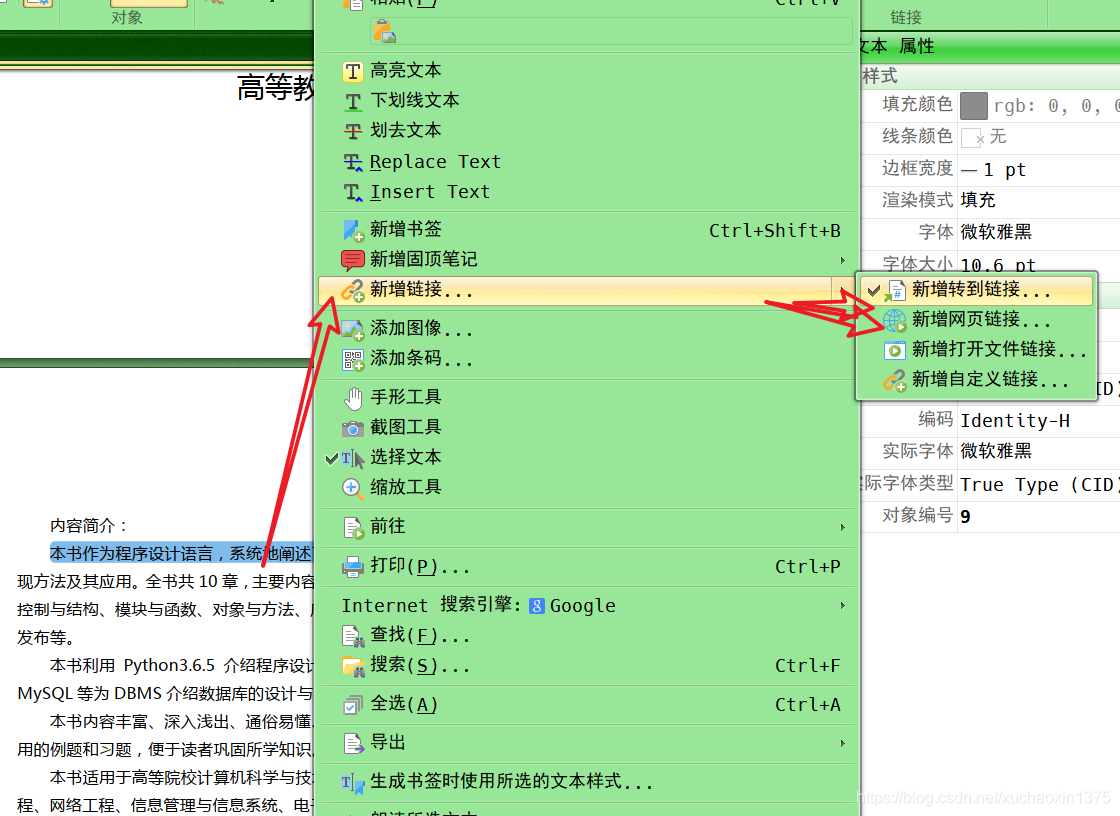Choose 全选(A) menu entry
The image size is (1120, 816).
tap(586, 705)
